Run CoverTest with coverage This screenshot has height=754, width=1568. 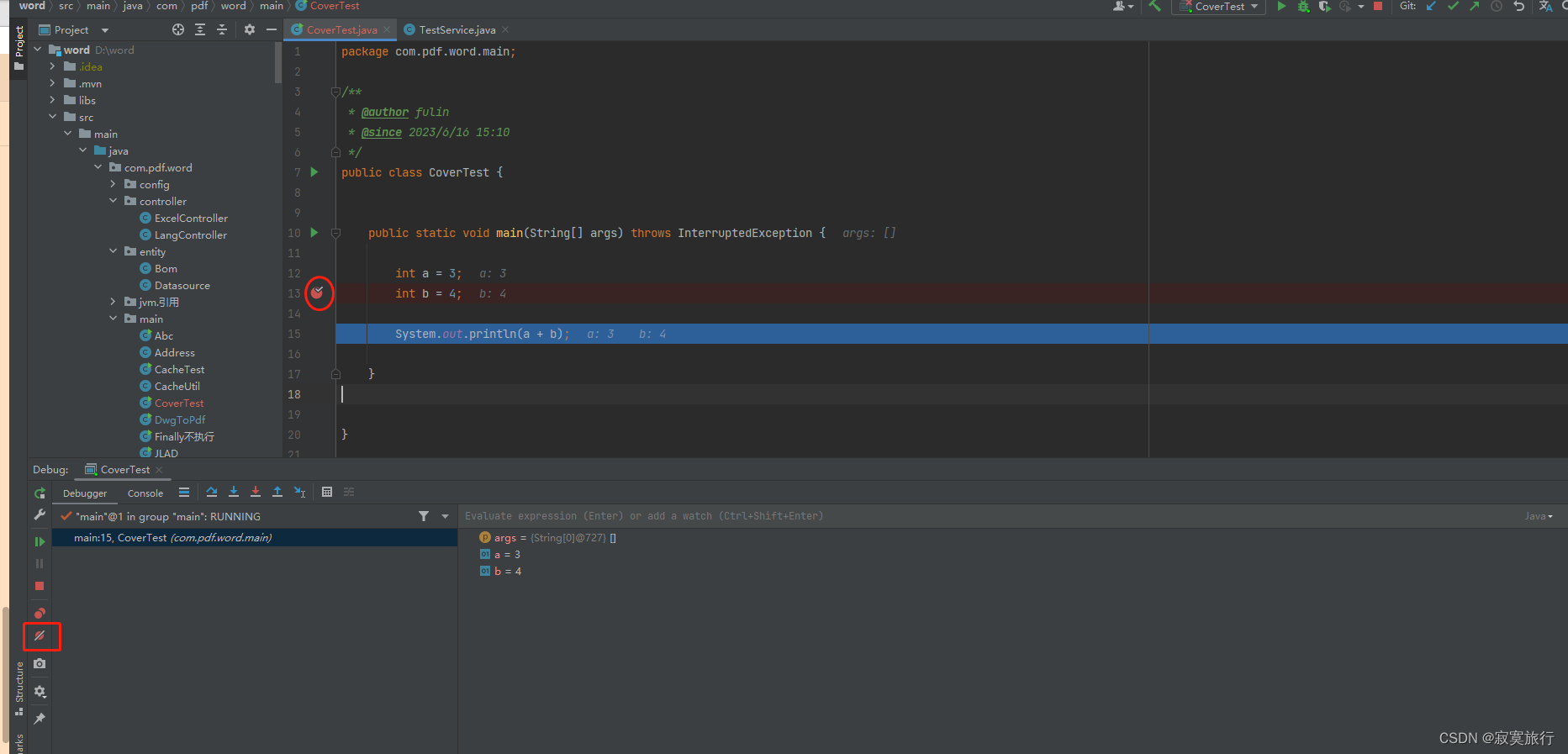click(x=1324, y=7)
